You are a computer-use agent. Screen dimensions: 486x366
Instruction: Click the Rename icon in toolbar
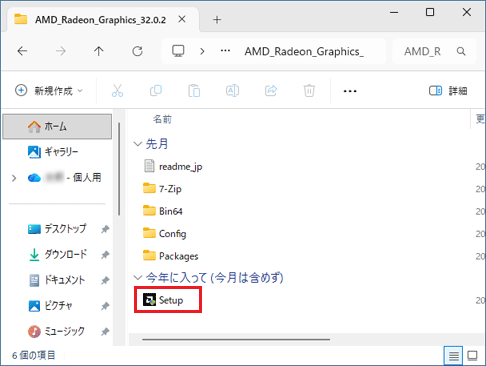232,91
